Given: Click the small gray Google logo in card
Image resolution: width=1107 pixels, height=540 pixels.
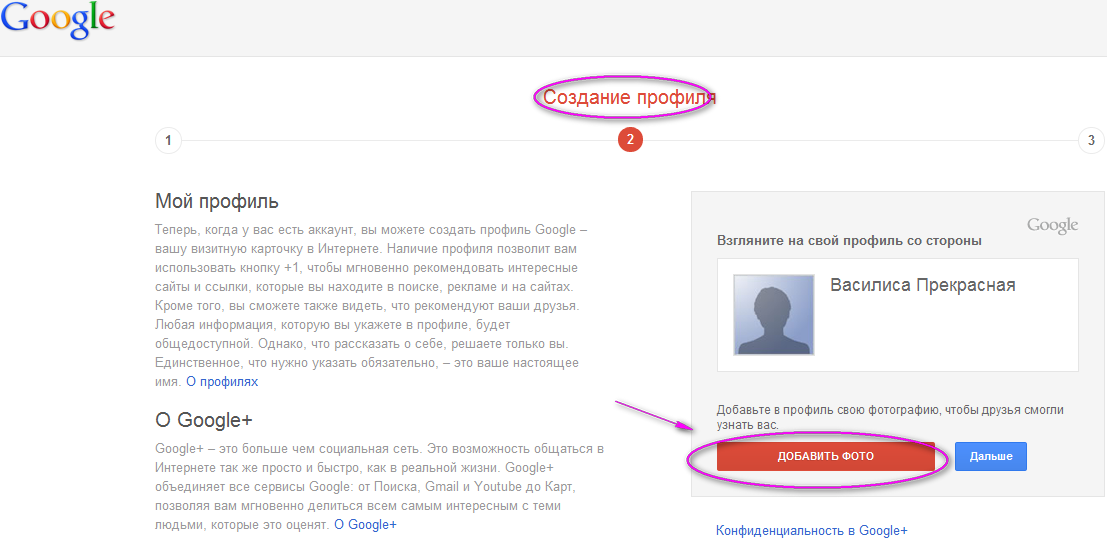Looking at the screenshot, I should pyautogui.click(x=1053, y=225).
